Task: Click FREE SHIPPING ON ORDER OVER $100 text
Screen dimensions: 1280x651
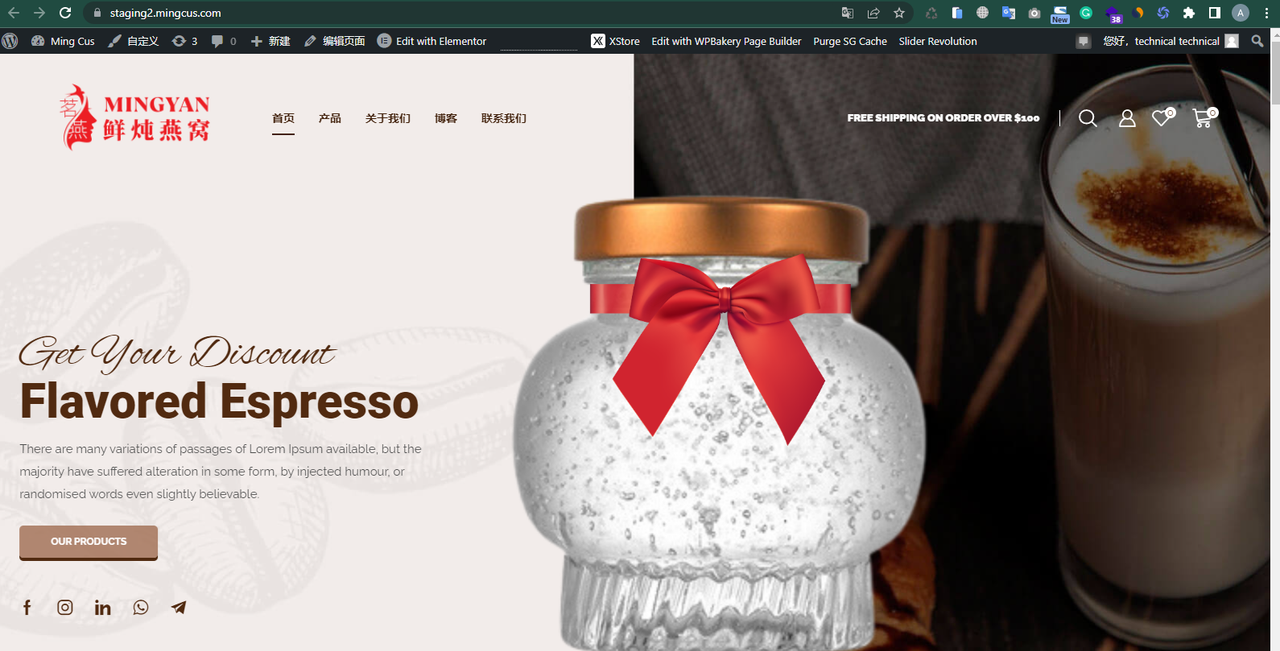Action: click(x=943, y=118)
